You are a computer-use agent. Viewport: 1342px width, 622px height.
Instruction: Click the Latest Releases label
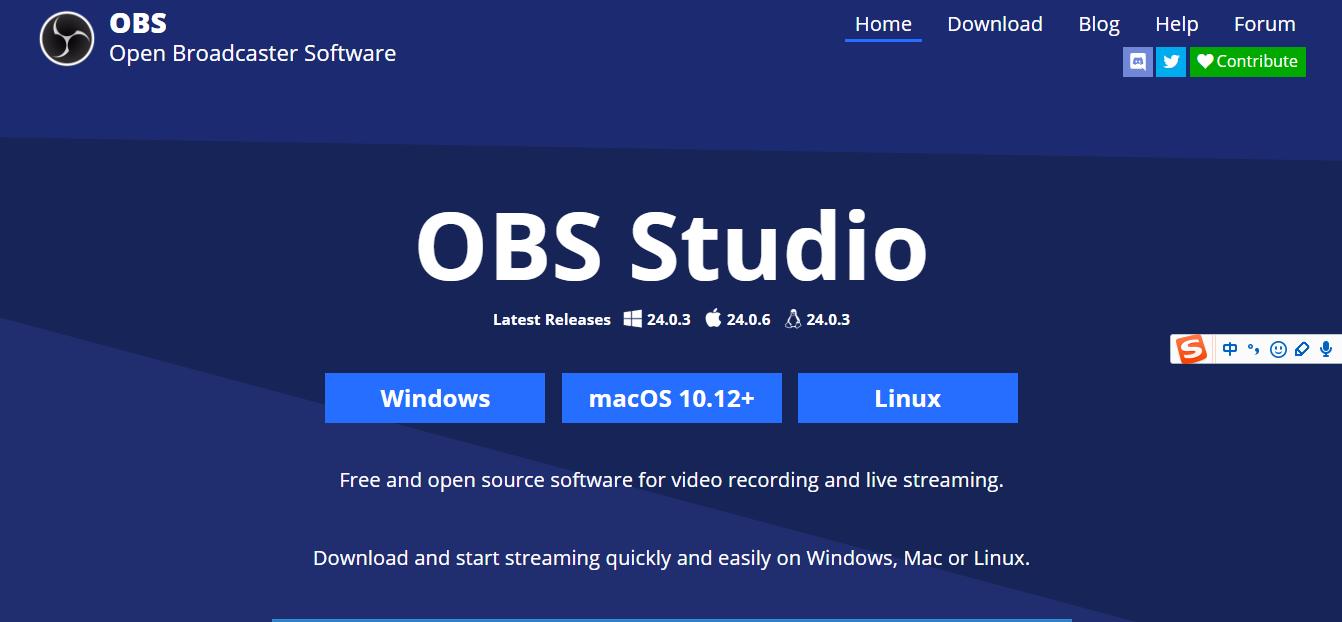pos(552,320)
